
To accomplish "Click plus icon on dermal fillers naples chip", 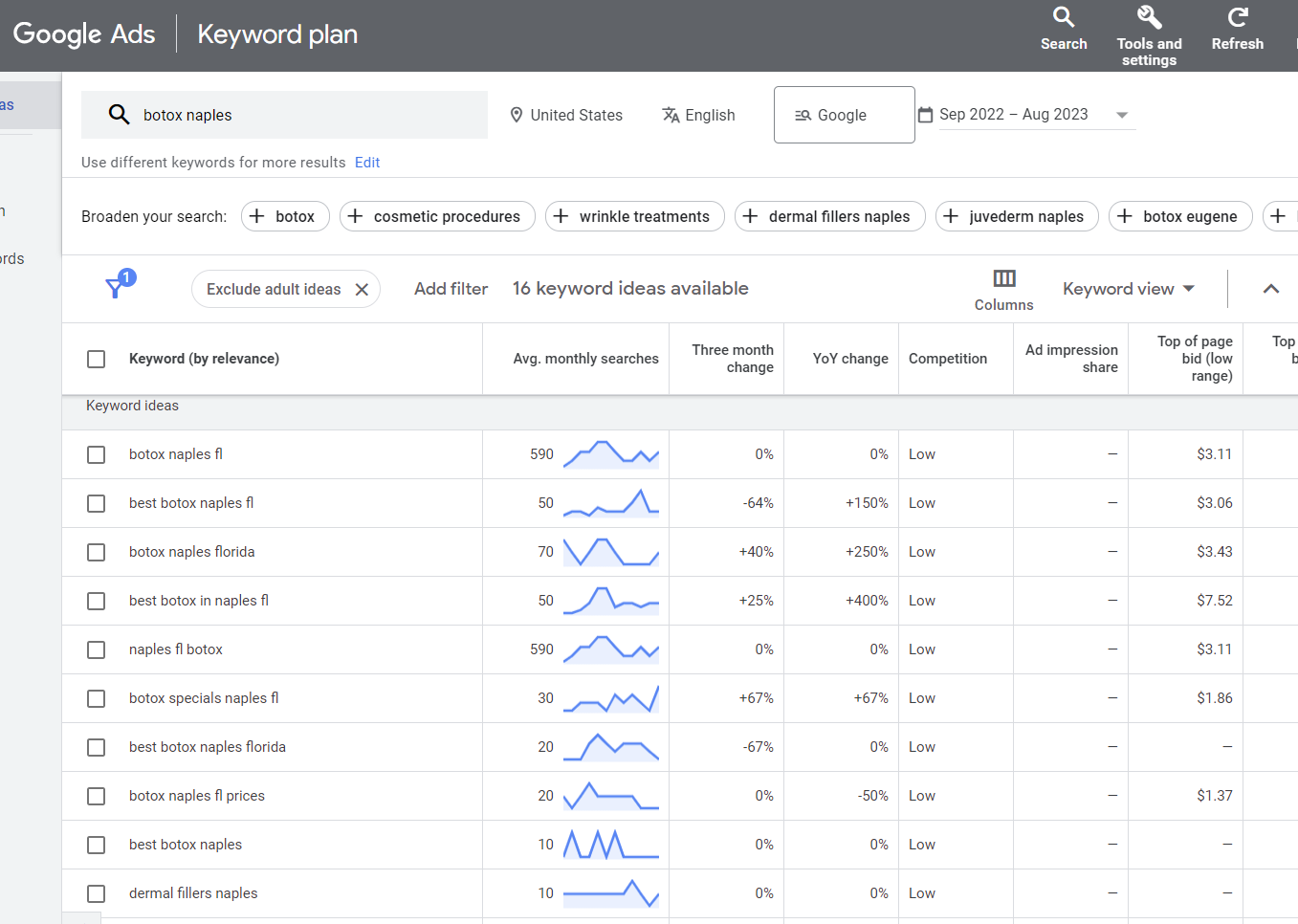I will tap(750, 216).
